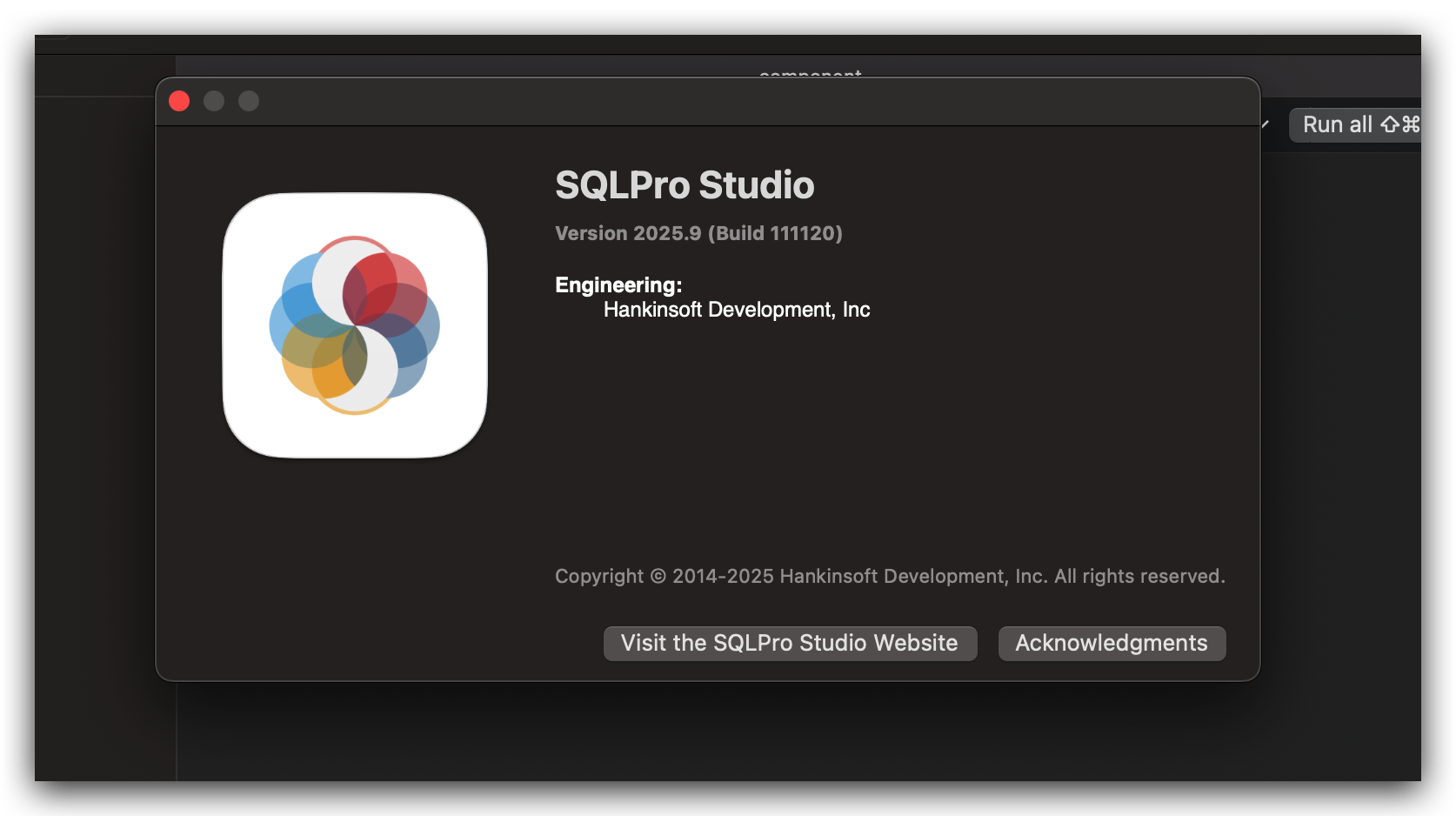Click the SQLPro Studio title heading
This screenshot has height=816, width=1456.
[x=685, y=185]
